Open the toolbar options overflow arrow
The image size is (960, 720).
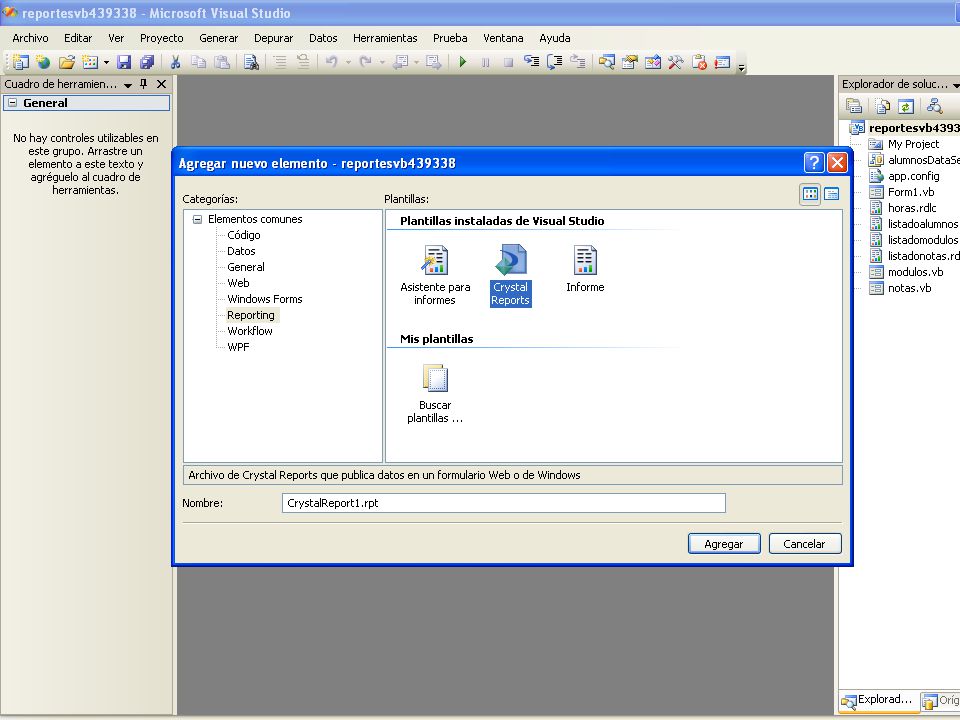pos(741,67)
